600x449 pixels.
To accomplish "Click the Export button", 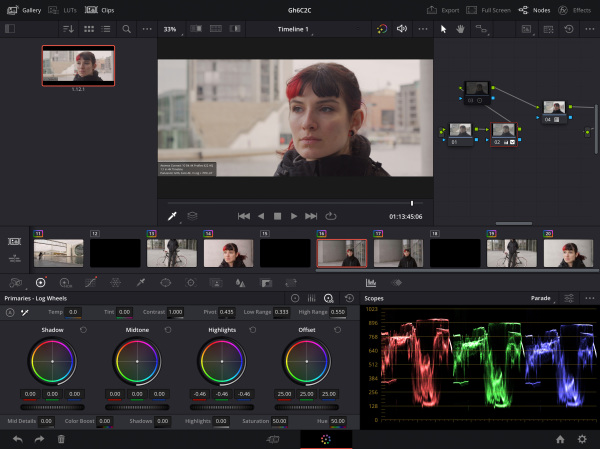I will coord(443,10).
